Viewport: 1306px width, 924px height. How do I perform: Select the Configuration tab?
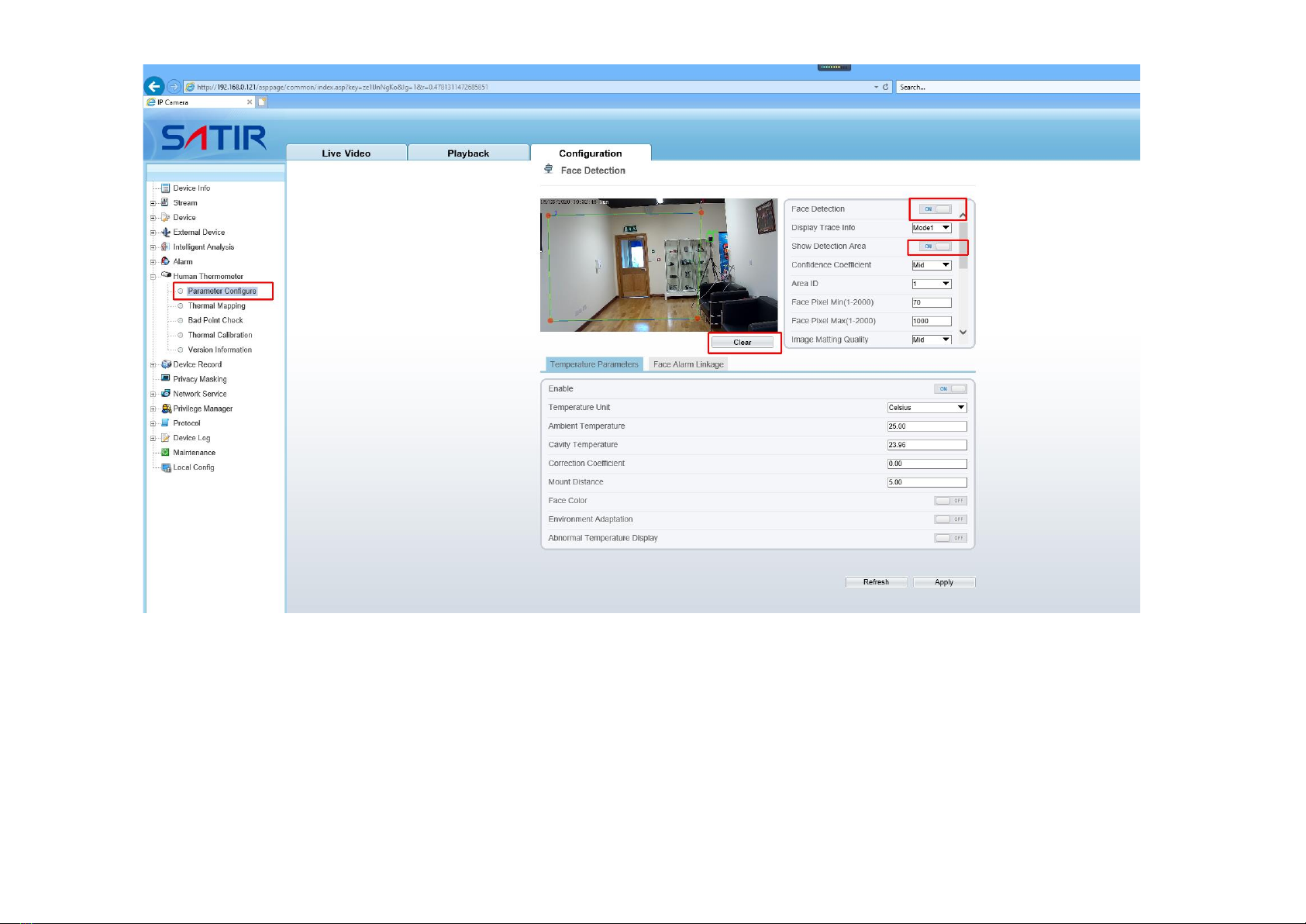(591, 153)
